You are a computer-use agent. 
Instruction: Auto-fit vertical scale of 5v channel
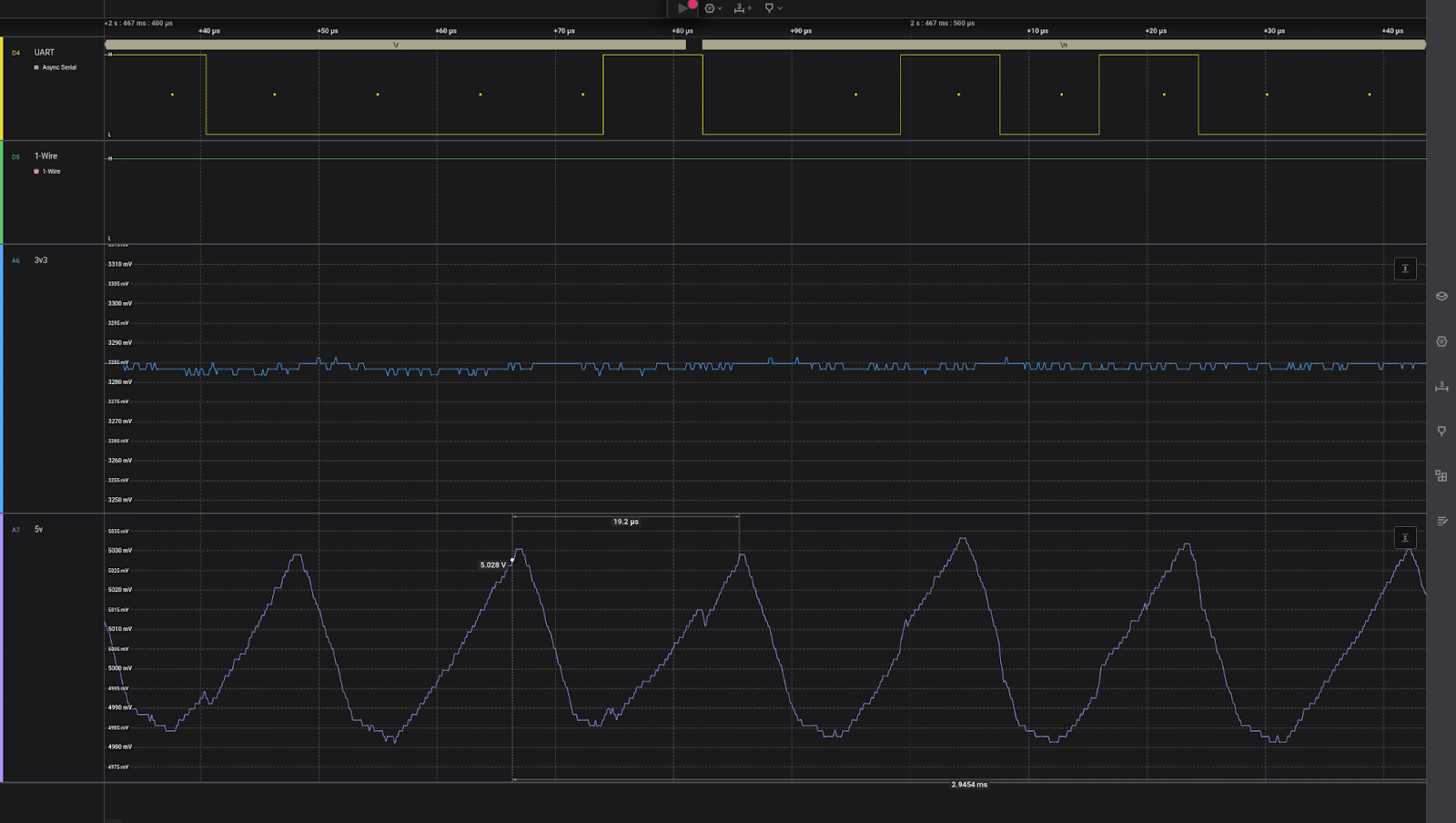coord(1405,538)
